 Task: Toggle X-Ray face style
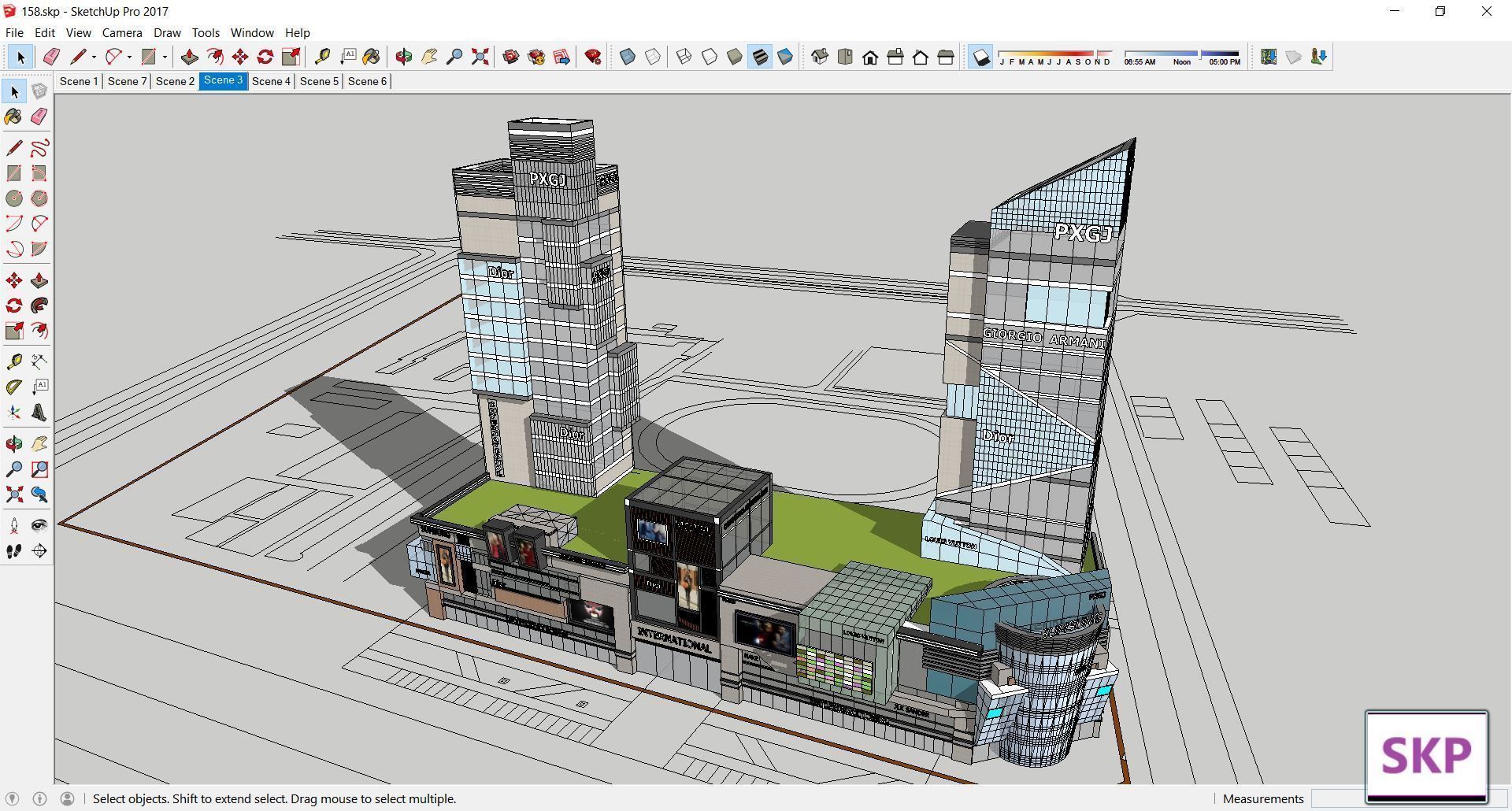(628, 57)
